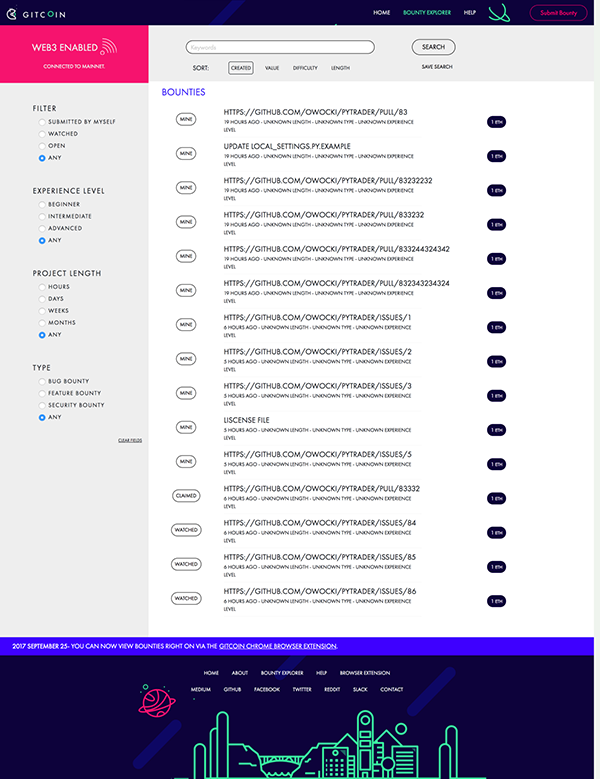Click Save Search link
Viewport: 600px width, 779px height.
(437, 67)
